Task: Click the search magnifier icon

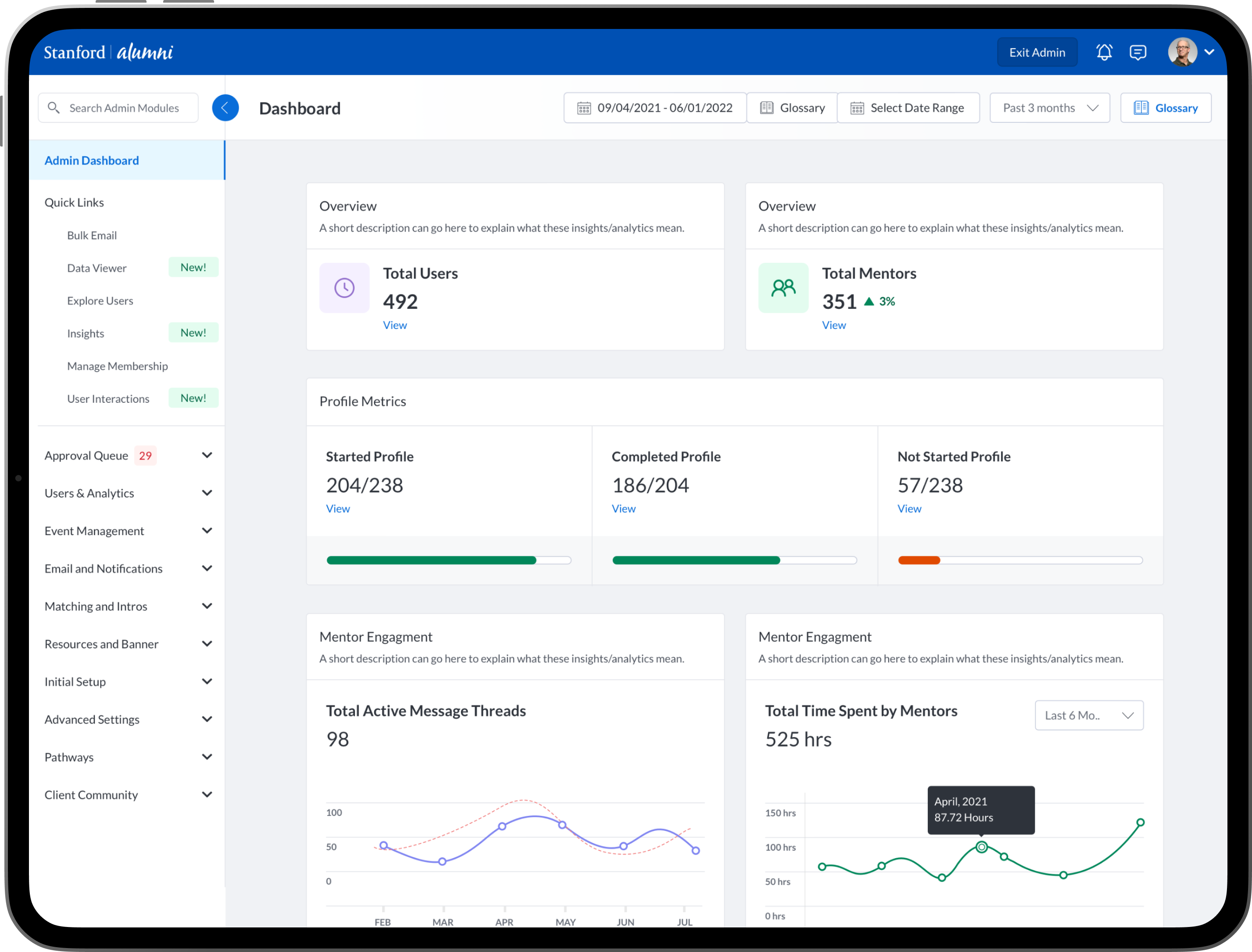Action: click(54, 107)
